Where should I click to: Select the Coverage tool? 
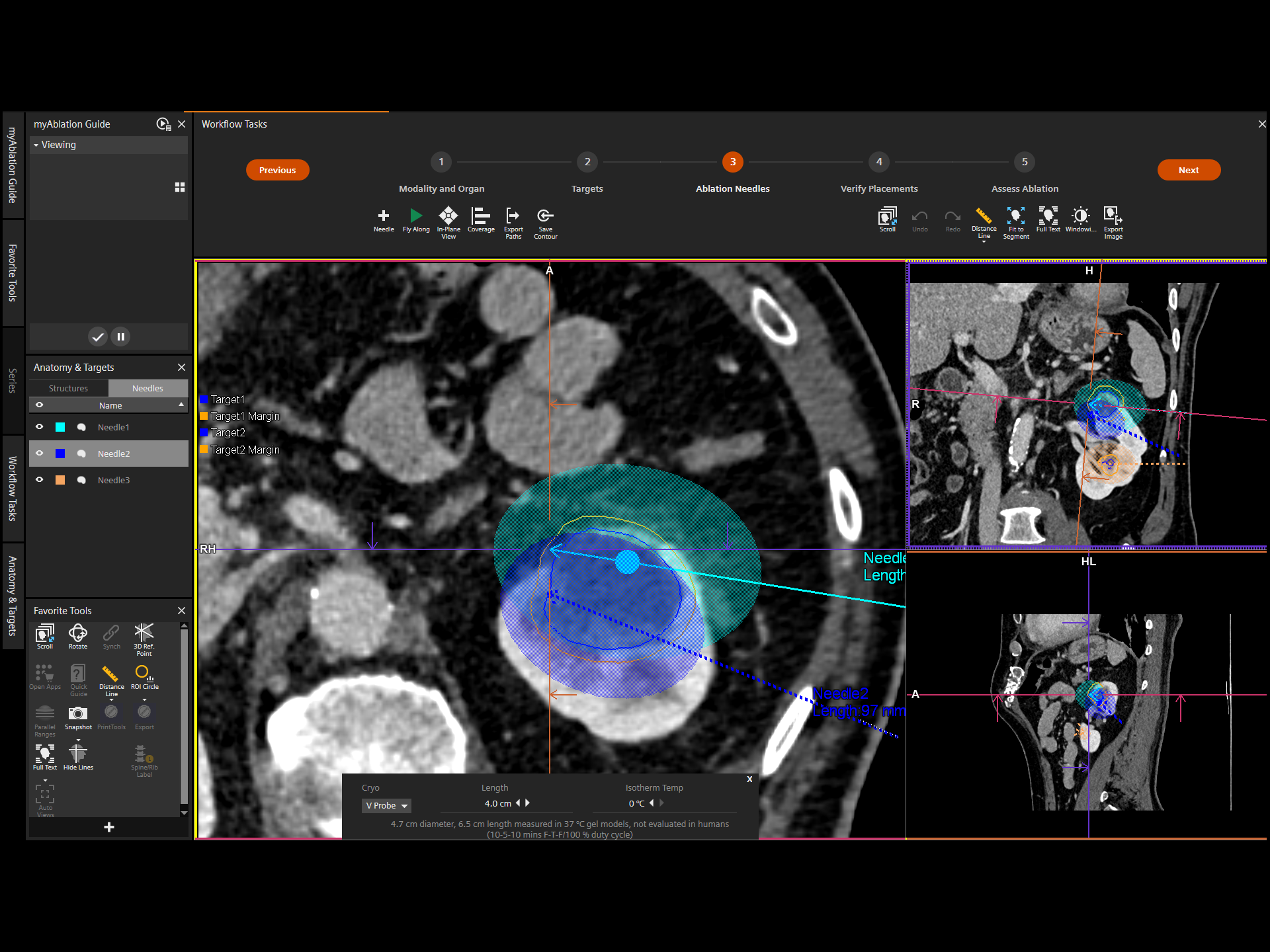(481, 220)
